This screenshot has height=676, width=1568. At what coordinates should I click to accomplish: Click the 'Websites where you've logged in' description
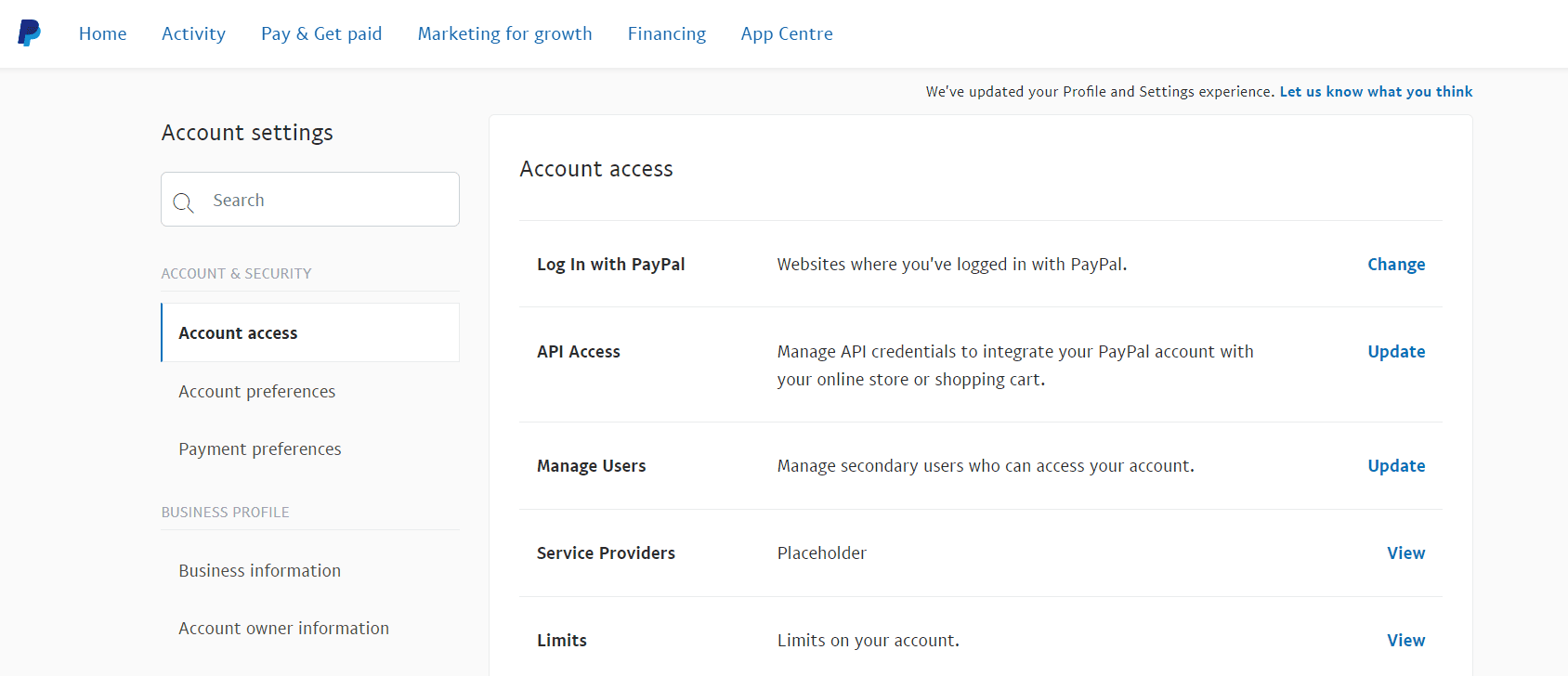[x=952, y=264]
